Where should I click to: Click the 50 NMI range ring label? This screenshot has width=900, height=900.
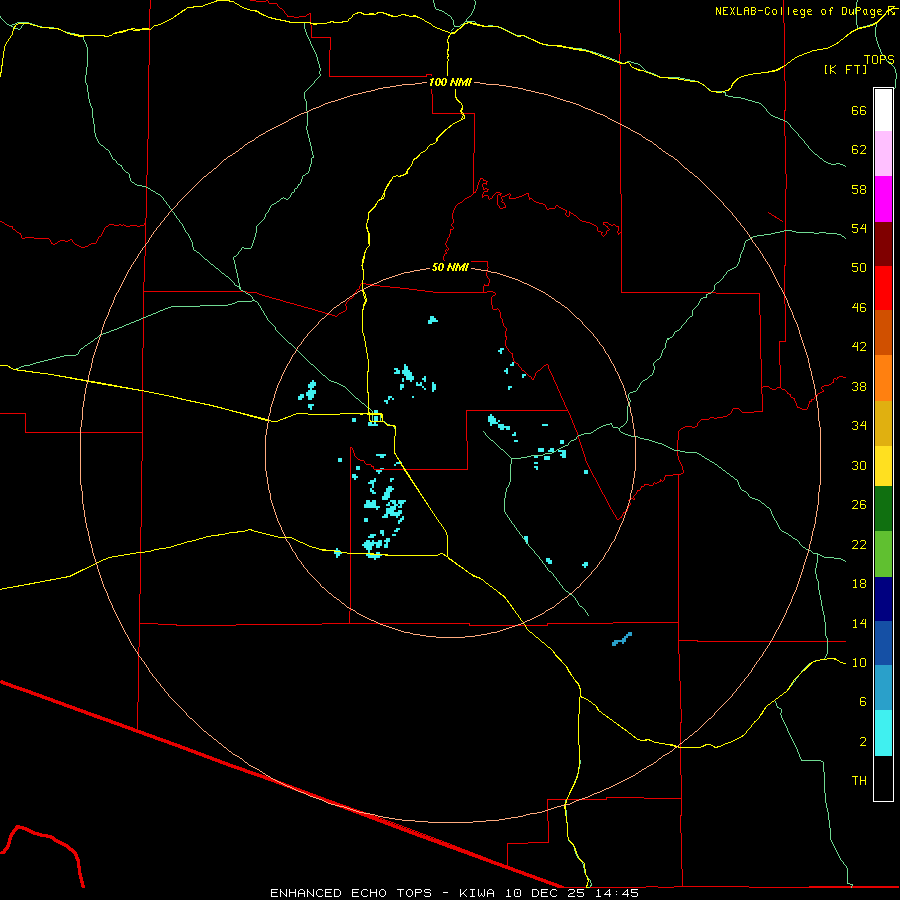[450, 267]
